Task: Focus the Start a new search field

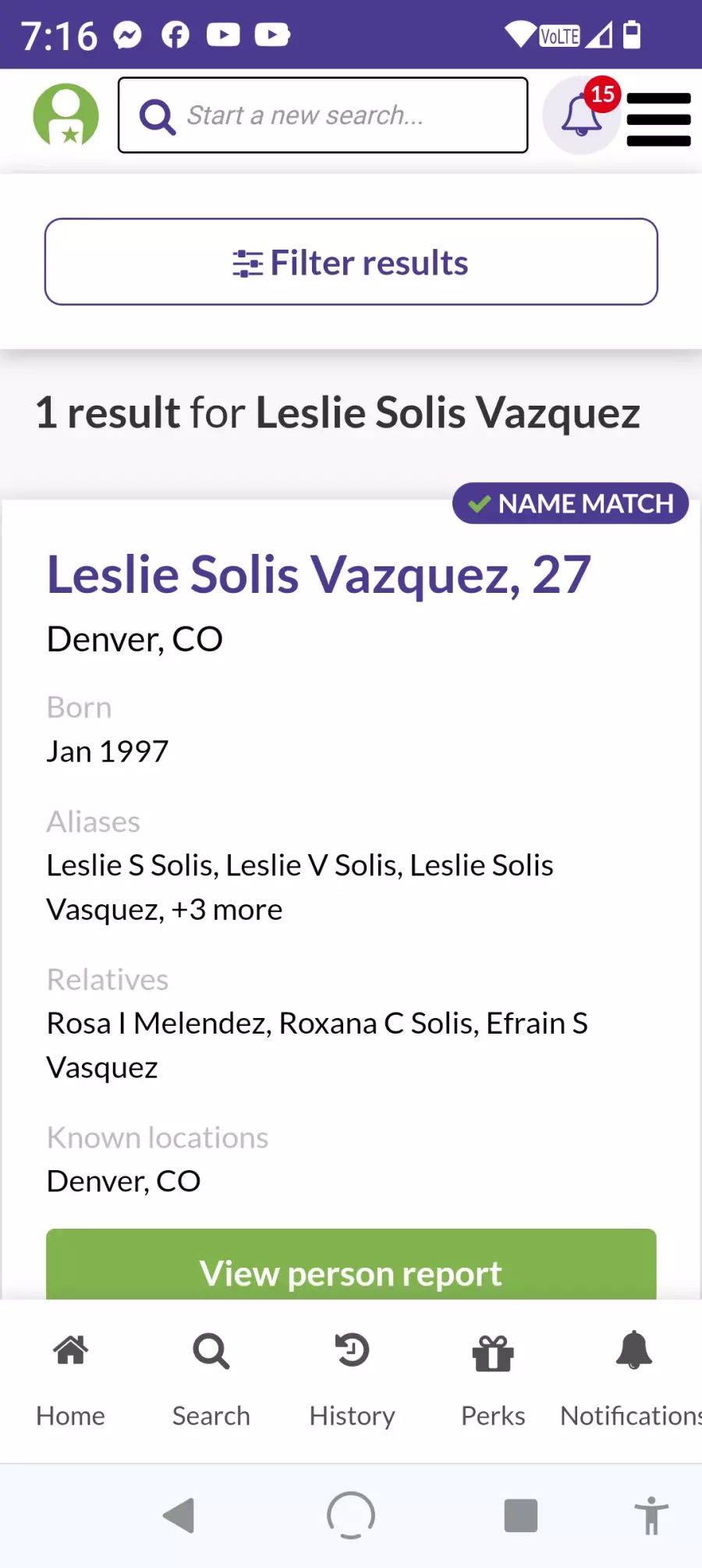Action: 323,115
